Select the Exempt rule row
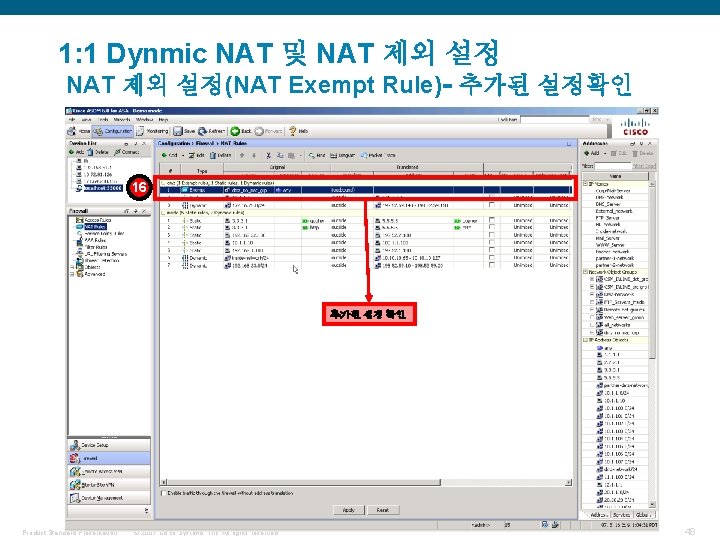Viewport: 720px width, 540px height. click(x=366, y=190)
